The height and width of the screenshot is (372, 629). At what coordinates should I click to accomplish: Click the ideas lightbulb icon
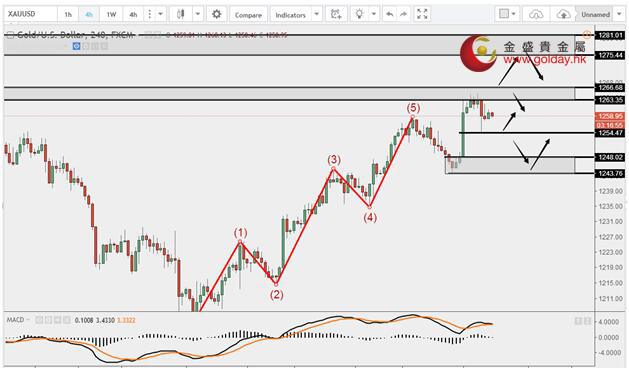click(x=359, y=14)
